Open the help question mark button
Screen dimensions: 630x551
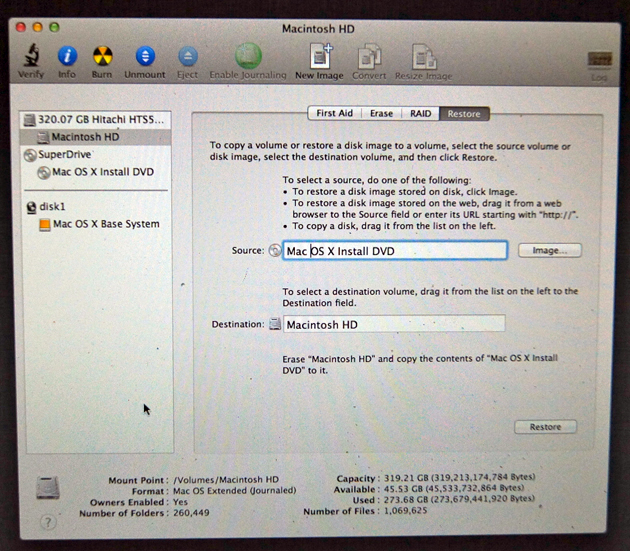click(48, 522)
